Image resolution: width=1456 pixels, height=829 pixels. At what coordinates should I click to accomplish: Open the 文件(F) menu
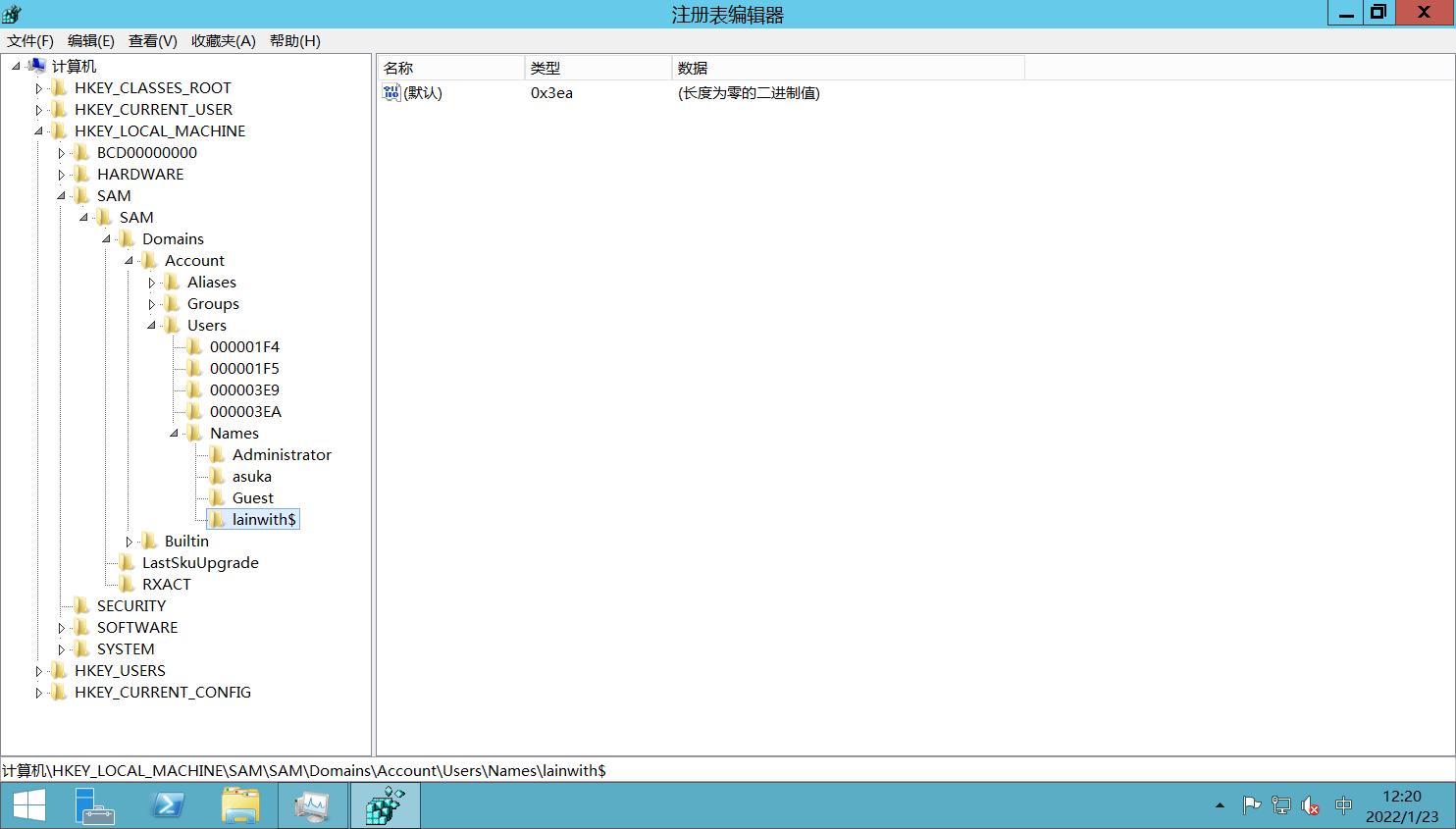(30, 40)
